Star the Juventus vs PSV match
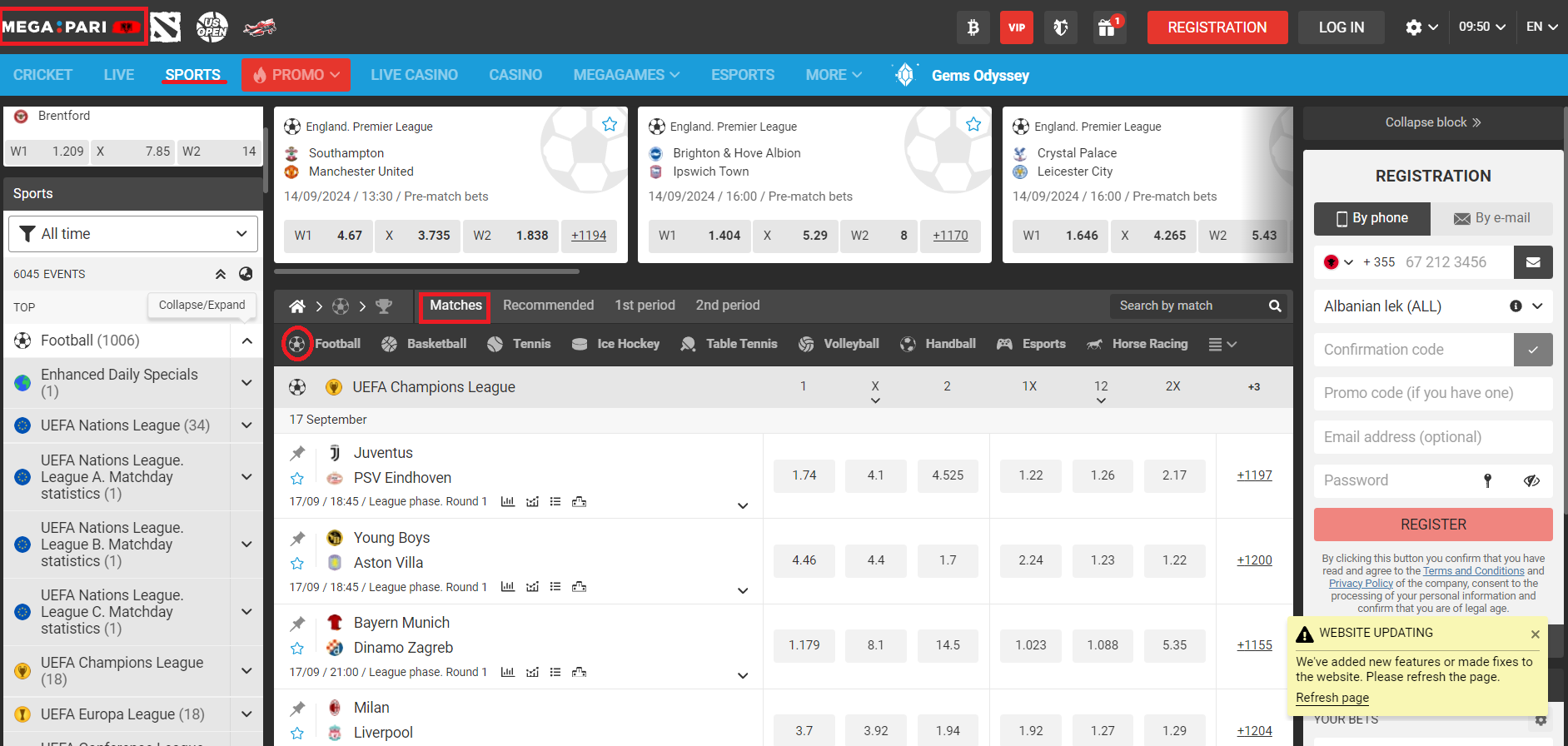1568x746 pixels. [297, 478]
